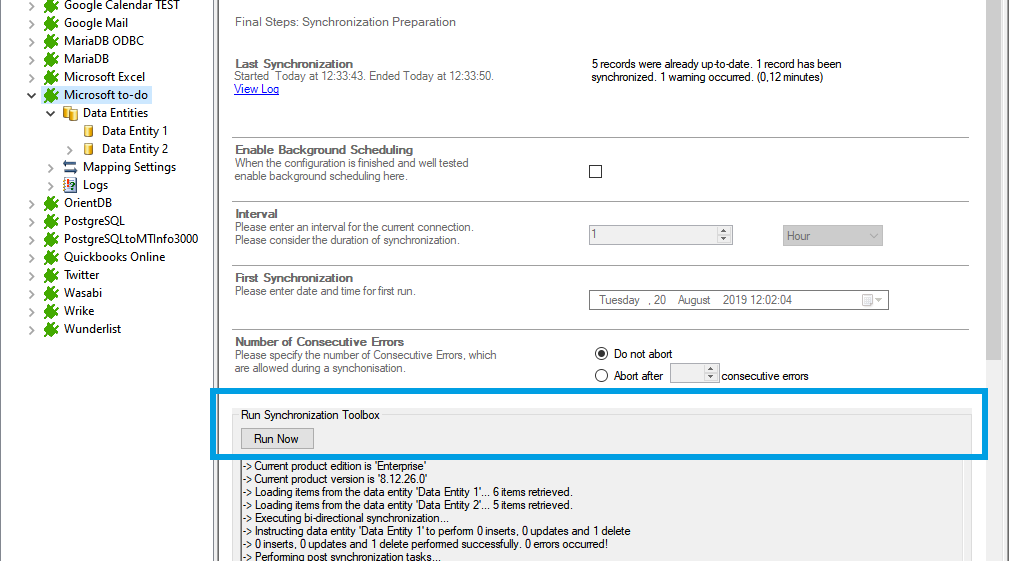This screenshot has width=1024, height=561.
Task: Select the Wunderlist connection in tree
Action: click(x=92, y=329)
